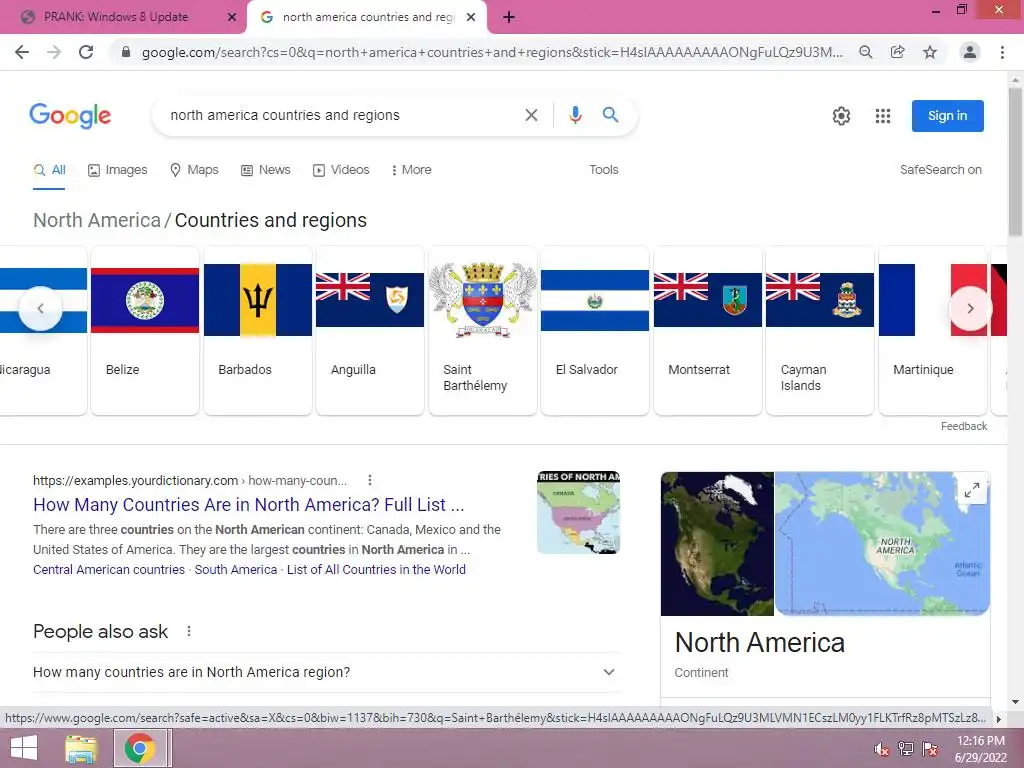Click the North America breadcrumb link
The height and width of the screenshot is (768, 1024).
97,221
